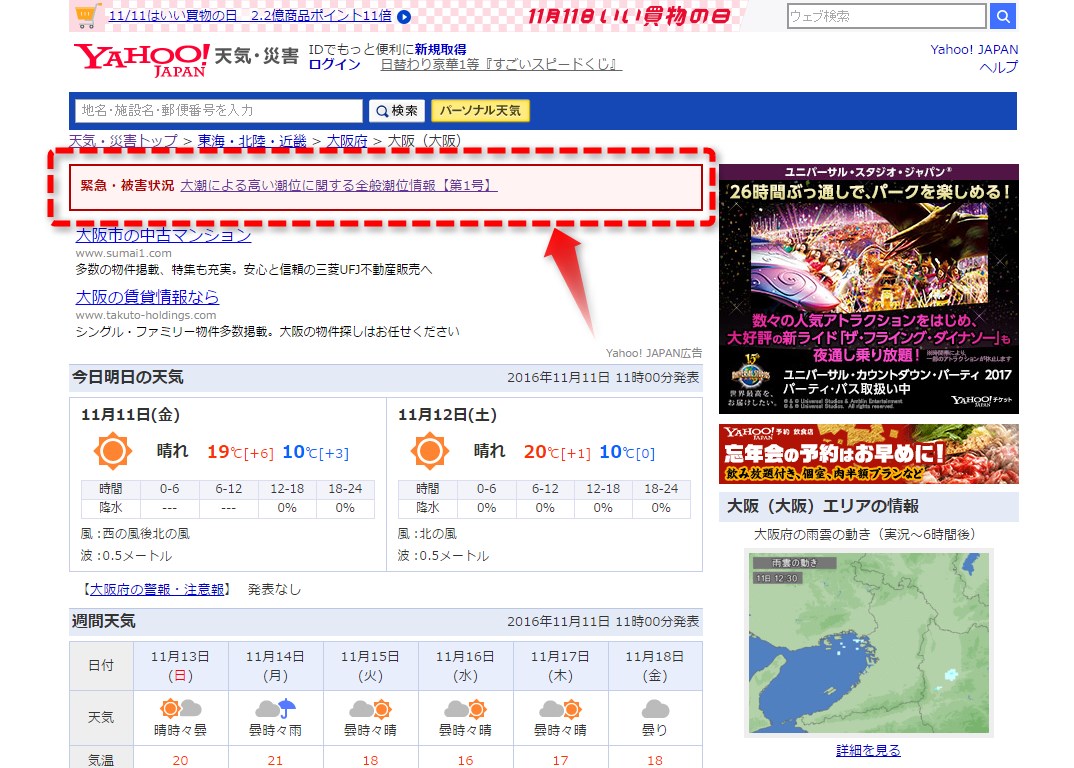Click the 検索 button in blue bar
1074x768 pixels.
point(397,110)
